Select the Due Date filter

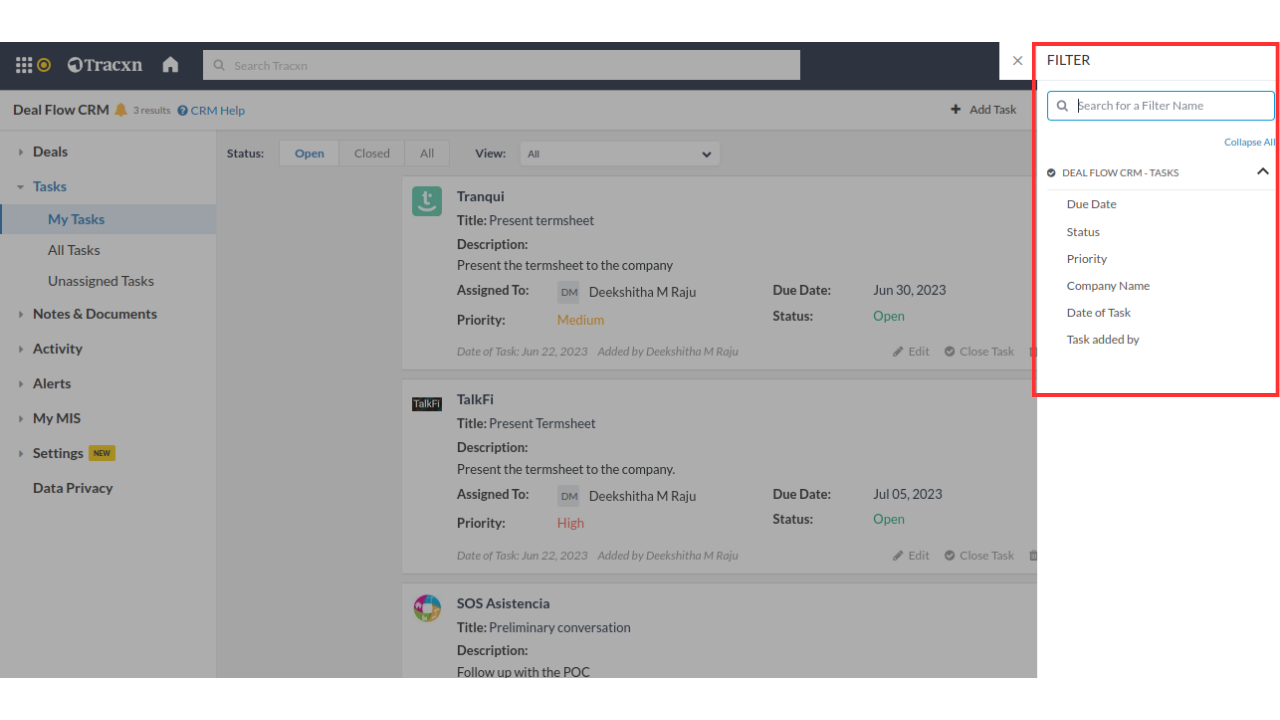tap(1091, 204)
